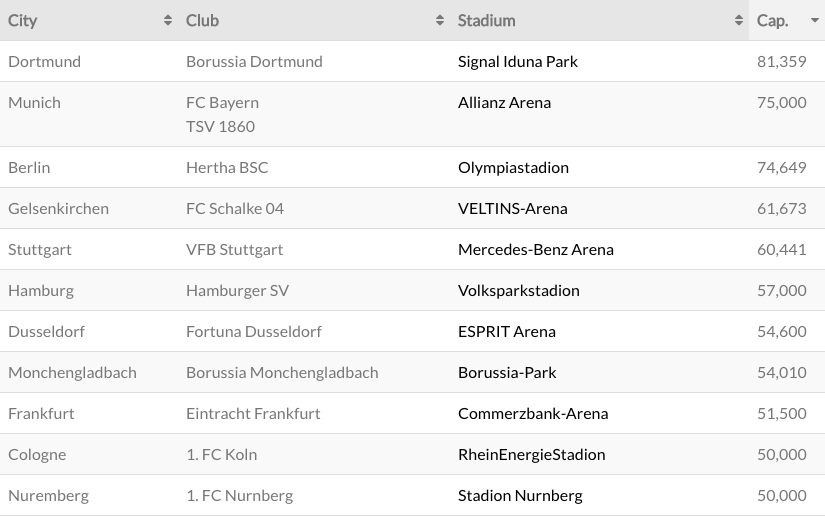The image size is (825, 516).
Task: Click the ESPRIT Arena stadium link
Action: pyautogui.click(x=507, y=332)
